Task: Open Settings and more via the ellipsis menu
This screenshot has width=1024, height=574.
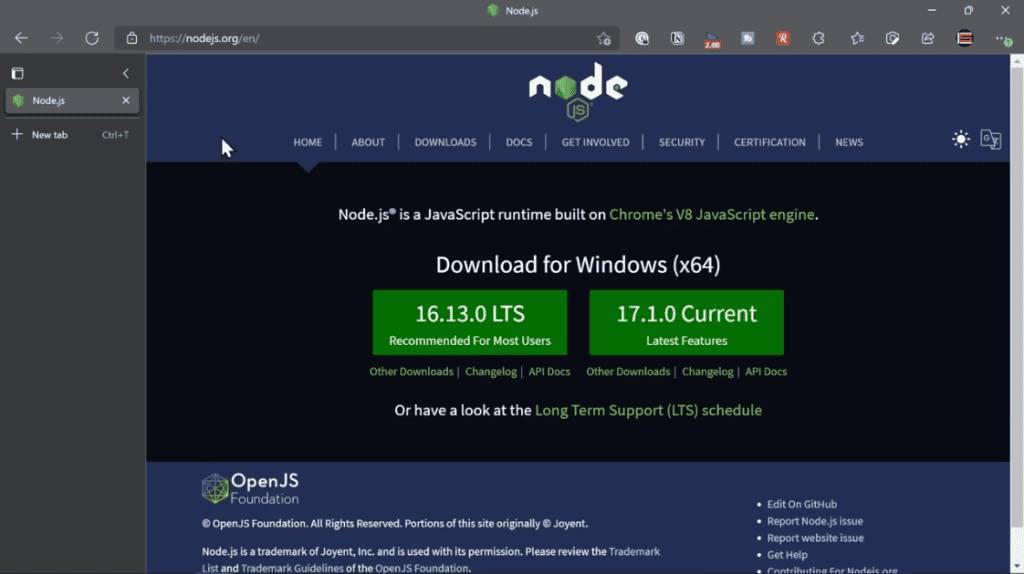Action: pos(1003,39)
